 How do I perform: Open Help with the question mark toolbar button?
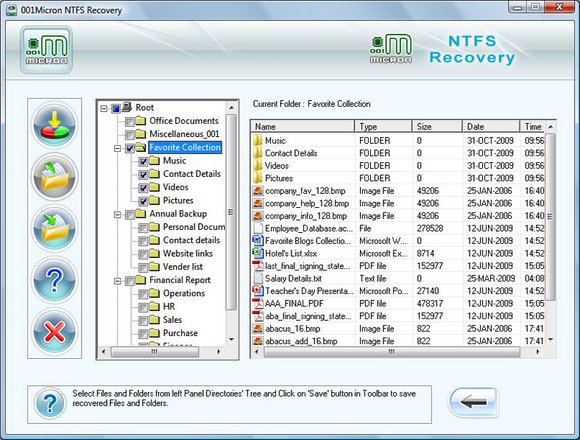[54, 280]
